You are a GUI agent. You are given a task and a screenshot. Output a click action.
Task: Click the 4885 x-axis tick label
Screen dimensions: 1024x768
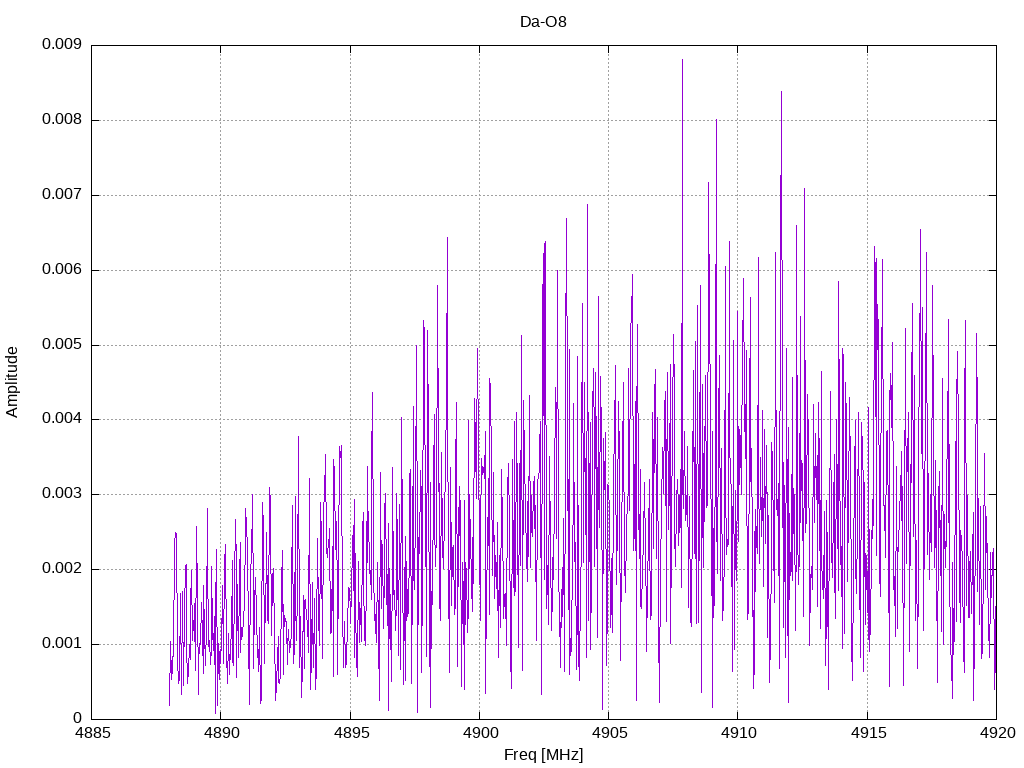pos(92,733)
